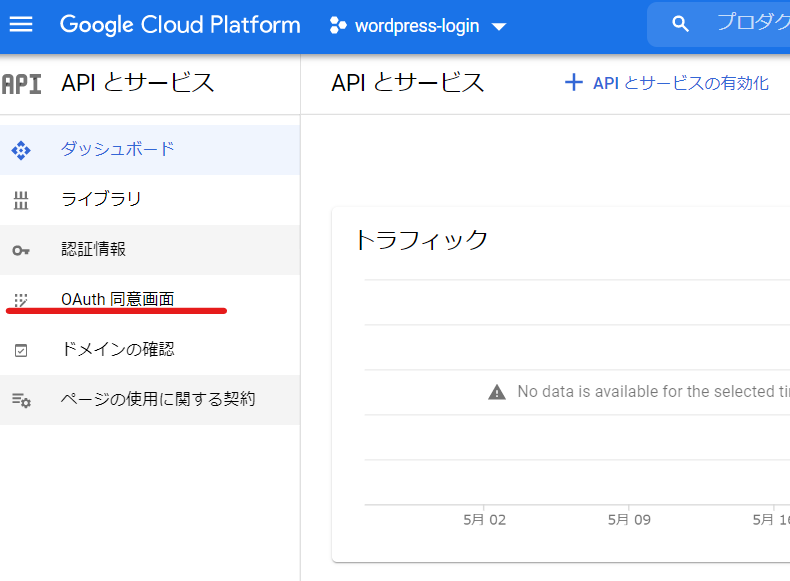The width and height of the screenshot is (790, 581).
Task: Click the トラフィック chart heading
Action: (422, 240)
